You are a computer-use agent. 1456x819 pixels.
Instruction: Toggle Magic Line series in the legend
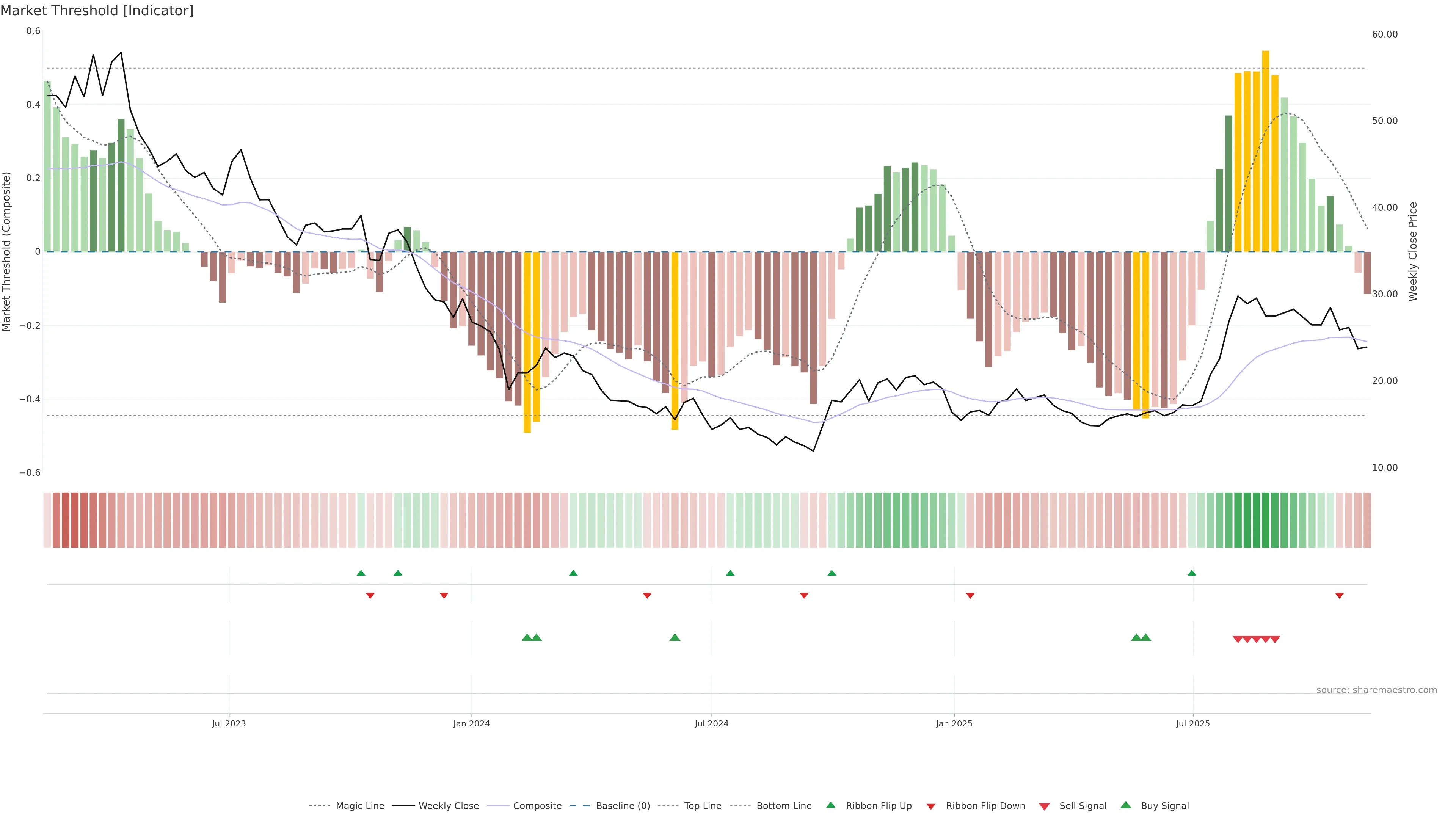pyautogui.click(x=359, y=806)
